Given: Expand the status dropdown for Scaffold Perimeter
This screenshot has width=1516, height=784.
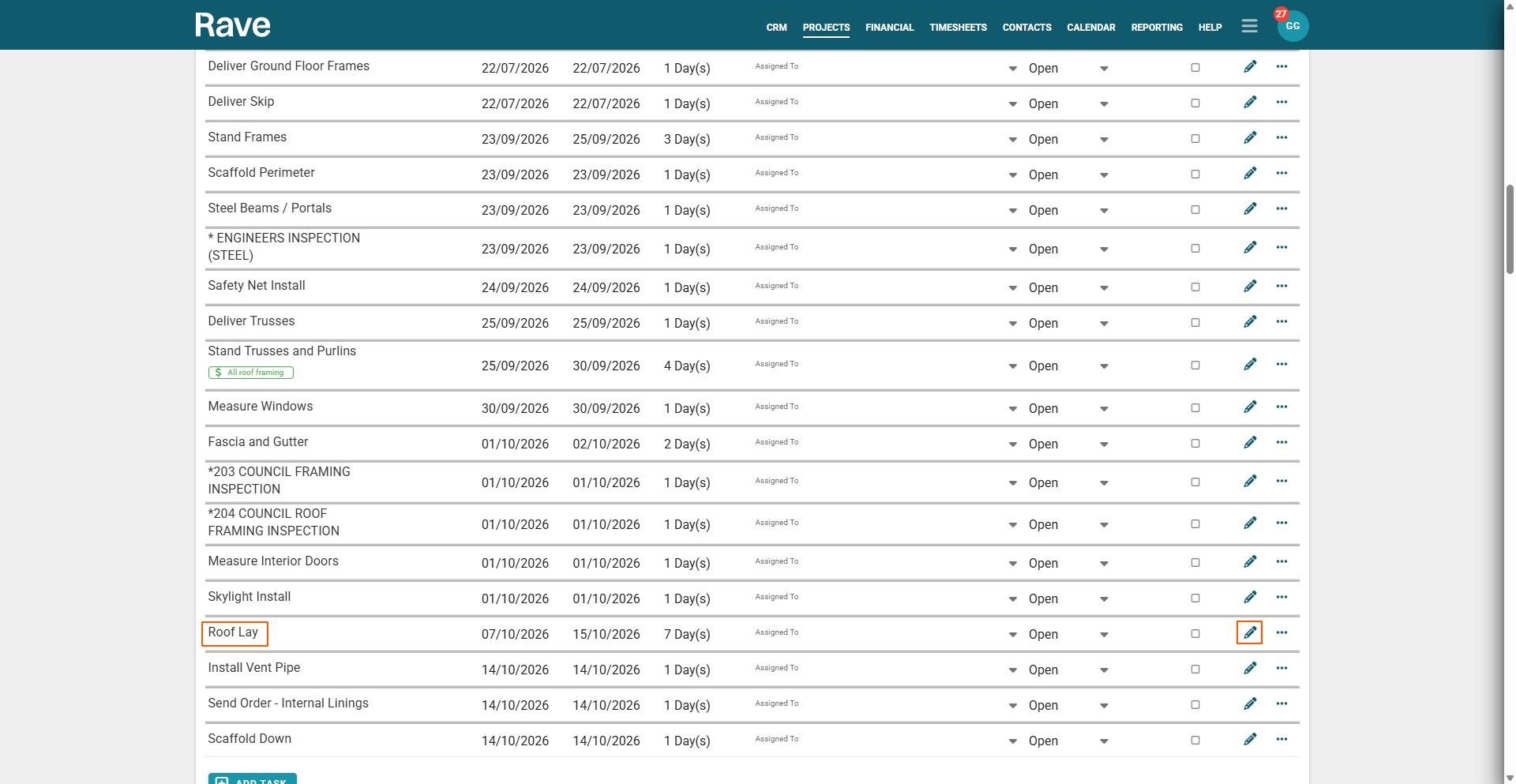Looking at the screenshot, I should 1103,175.
